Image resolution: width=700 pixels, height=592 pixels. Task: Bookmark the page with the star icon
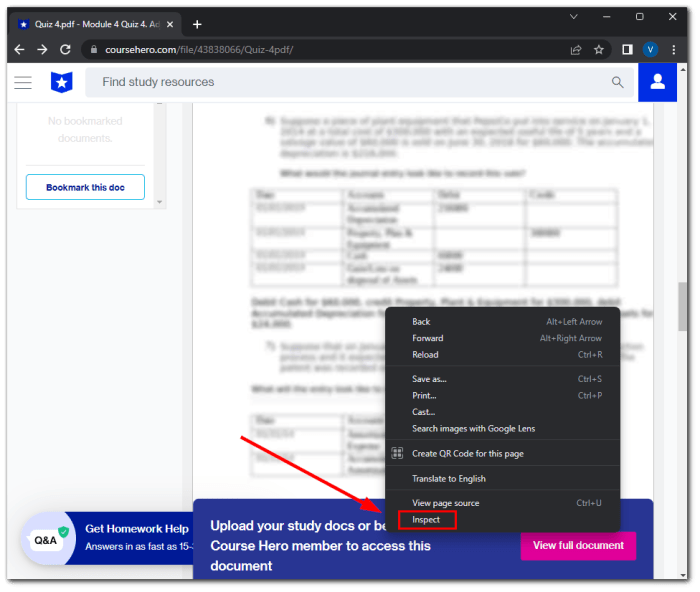(x=599, y=50)
